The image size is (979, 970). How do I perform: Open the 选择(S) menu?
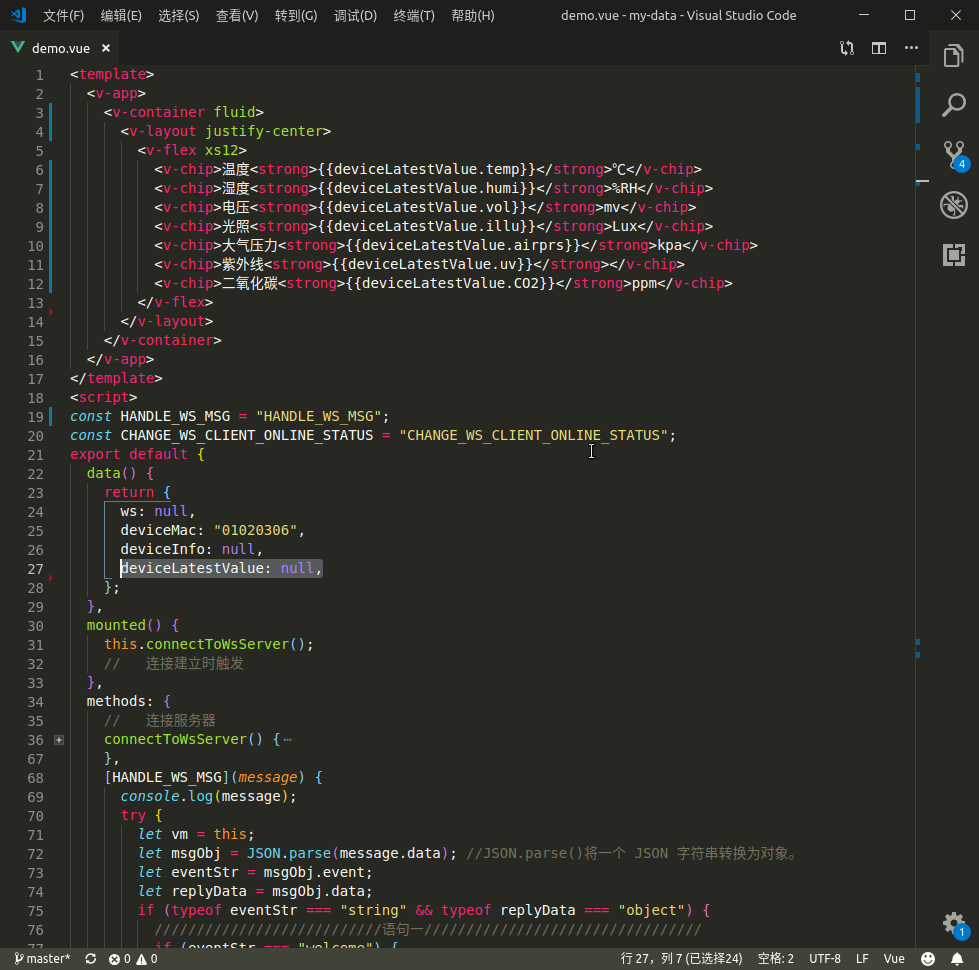pos(179,16)
